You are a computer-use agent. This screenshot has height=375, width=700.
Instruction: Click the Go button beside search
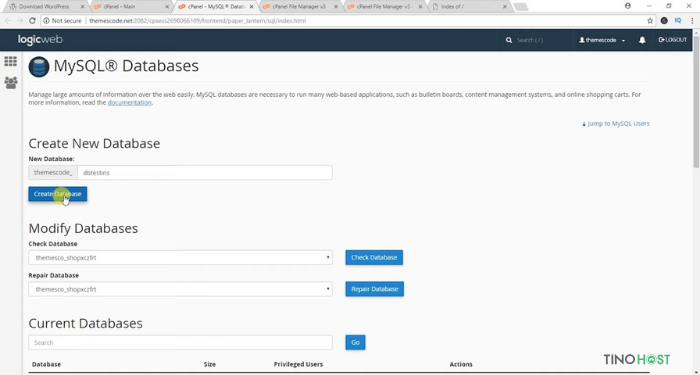[355, 342]
